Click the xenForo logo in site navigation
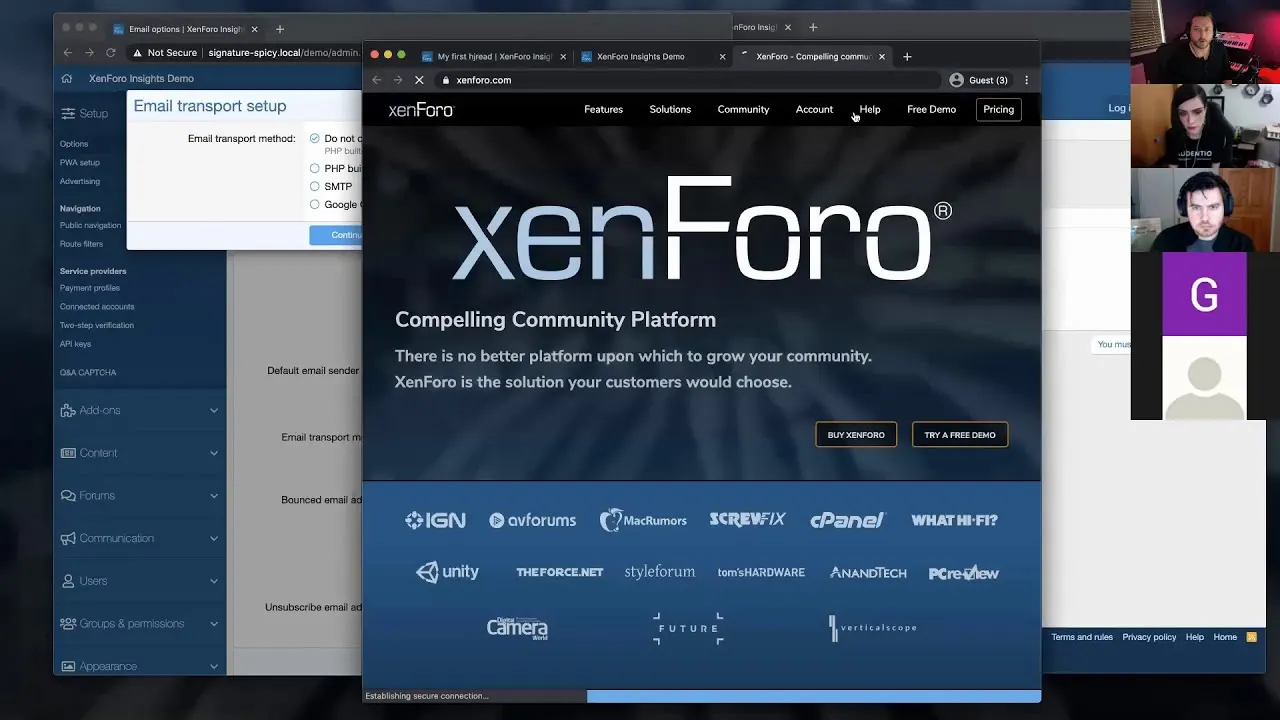This screenshot has width=1280, height=720. click(x=421, y=110)
